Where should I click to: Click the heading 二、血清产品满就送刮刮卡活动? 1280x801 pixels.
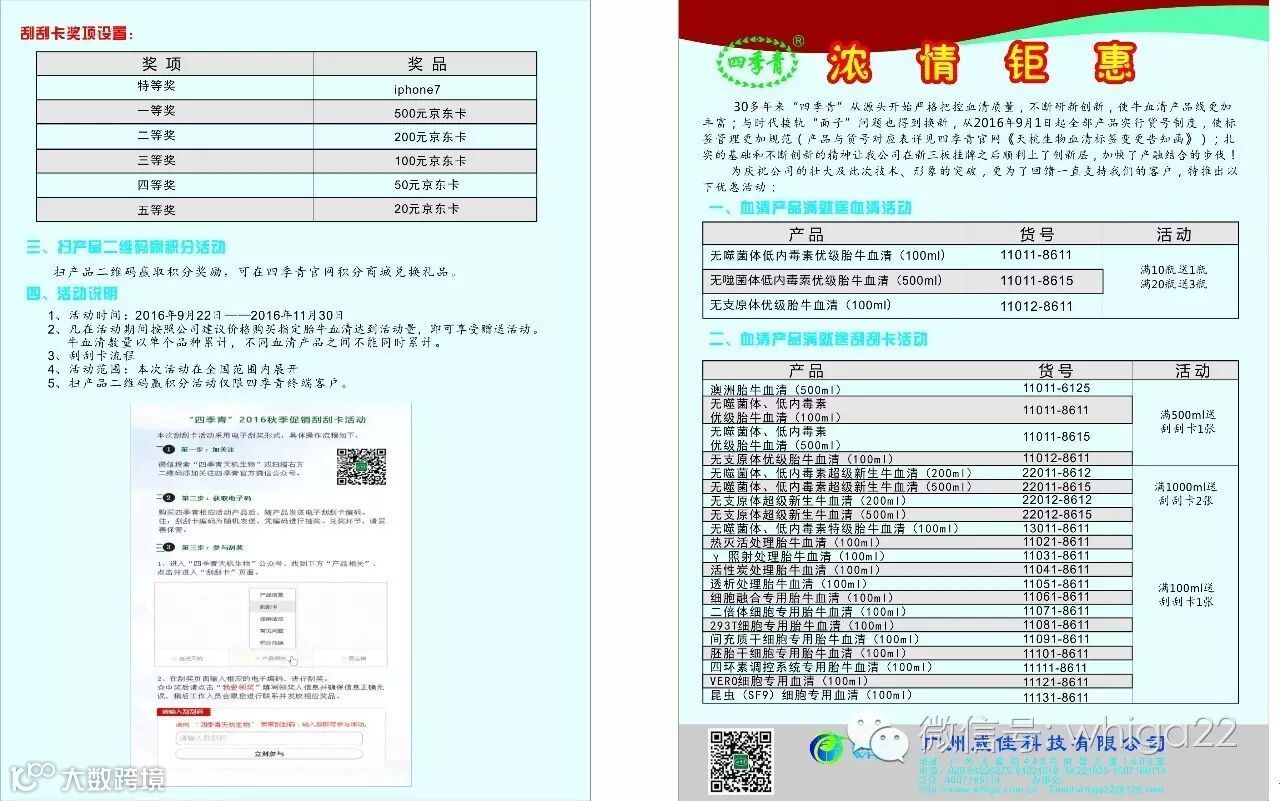tap(817, 340)
